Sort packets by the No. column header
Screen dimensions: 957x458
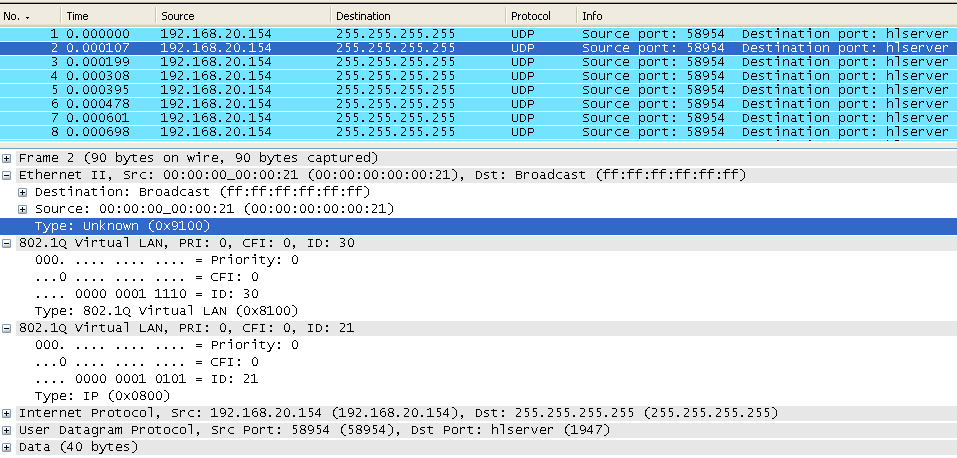tap(31, 16)
